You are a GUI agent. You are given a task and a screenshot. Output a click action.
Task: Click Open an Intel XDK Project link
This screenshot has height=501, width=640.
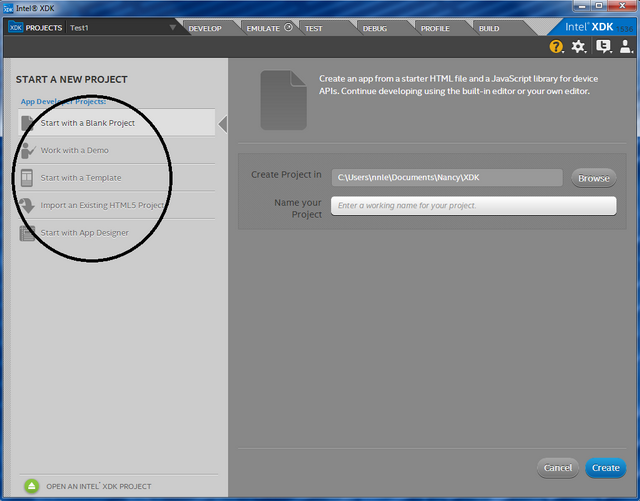[99, 486]
